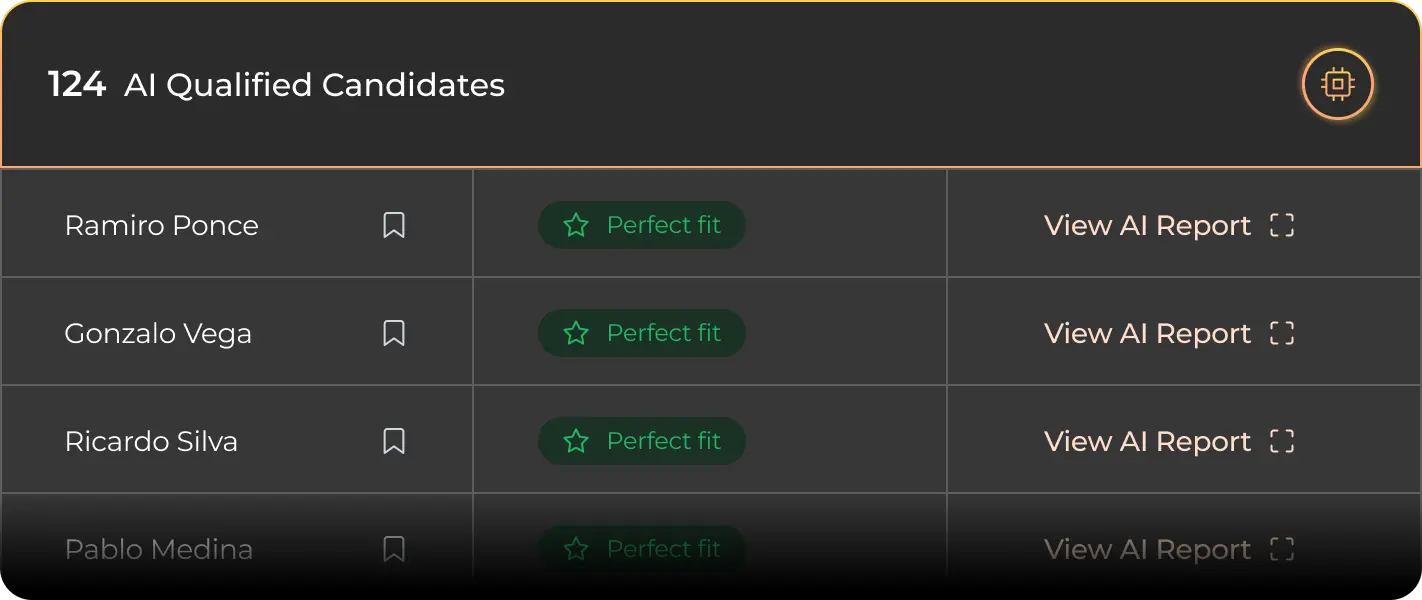This screenshot has height=600, width=1422.
Task: Toggle bookmark for Ricardo Silva
Action: point(394,441)
